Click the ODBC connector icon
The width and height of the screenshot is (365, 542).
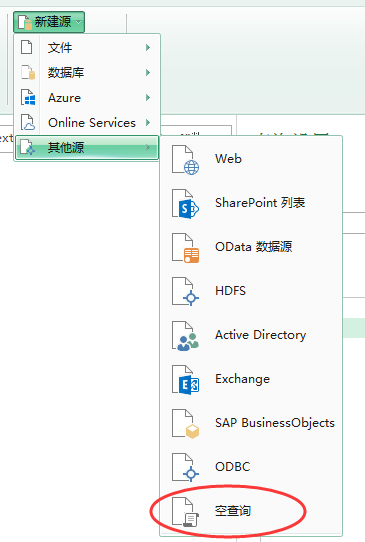pyautogui.click(x=186, y=468)
